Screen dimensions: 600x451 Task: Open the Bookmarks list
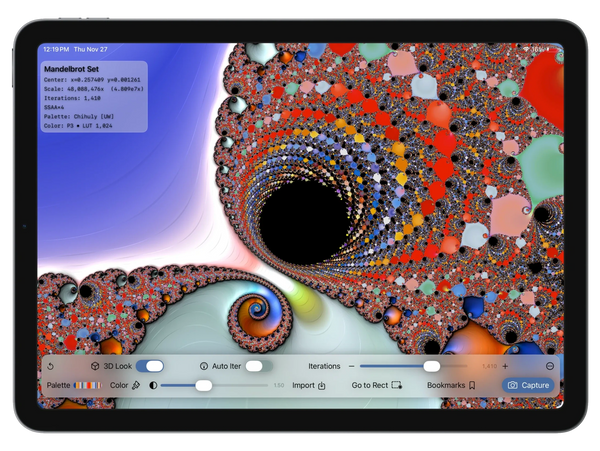click(451, 385)
